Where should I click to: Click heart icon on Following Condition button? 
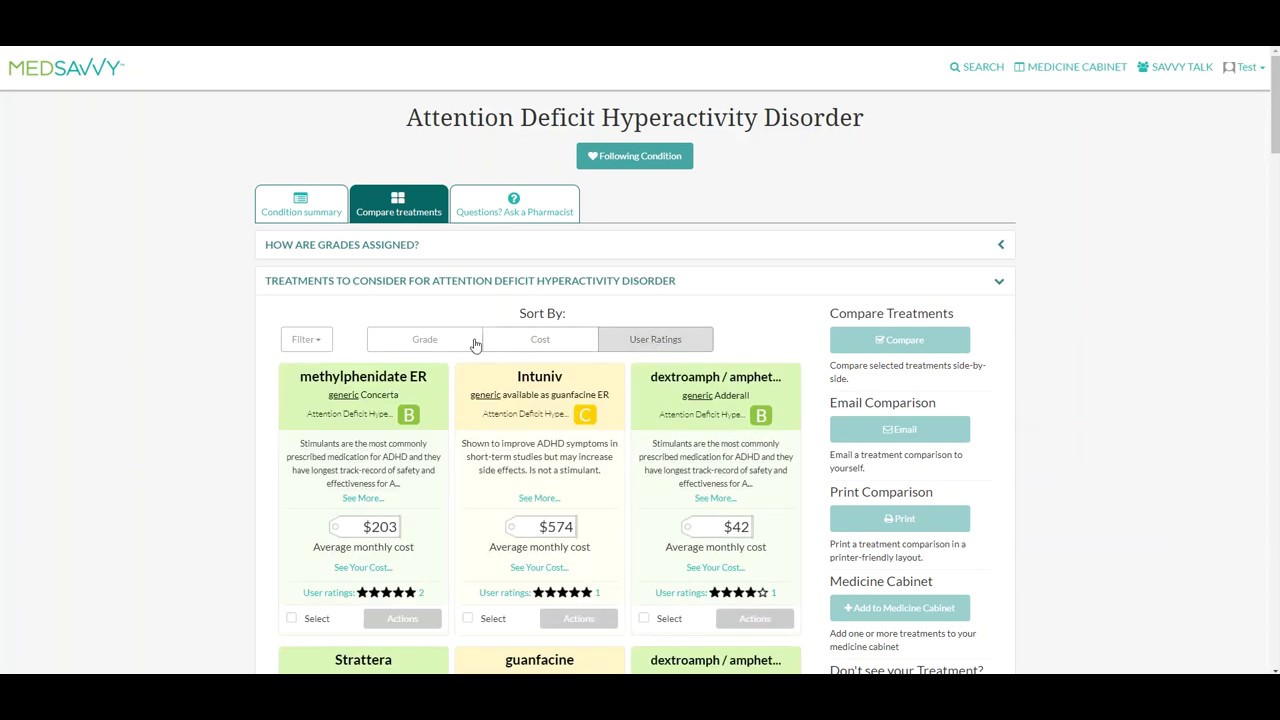tap(592, 156)
